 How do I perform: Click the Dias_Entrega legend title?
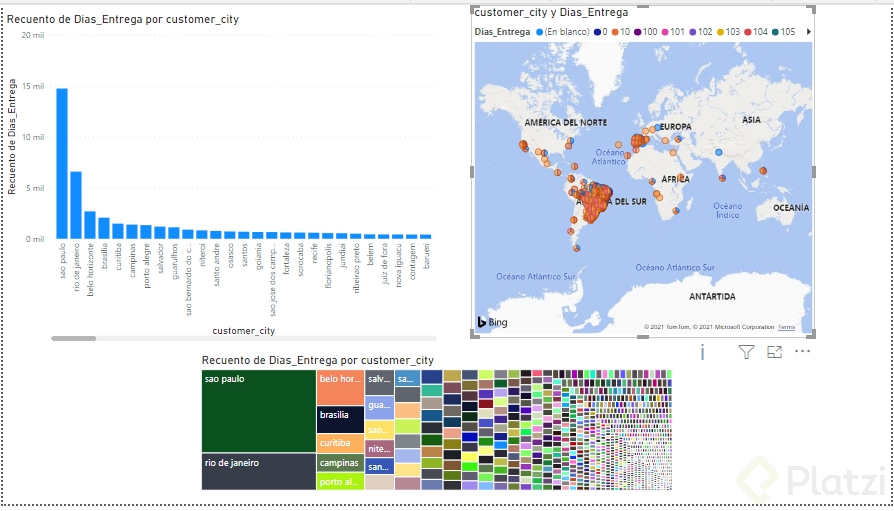[x=502, y=32]
